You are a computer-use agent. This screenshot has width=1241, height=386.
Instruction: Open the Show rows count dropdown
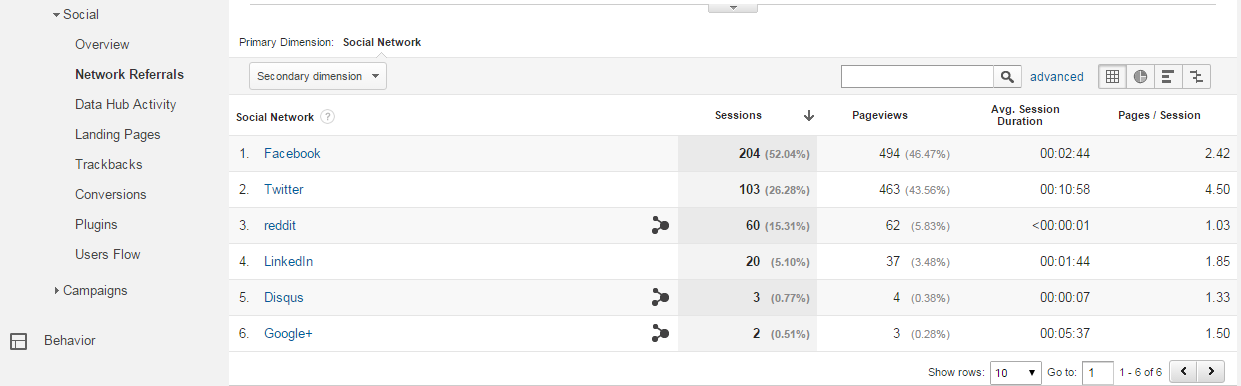(1016, 373)
